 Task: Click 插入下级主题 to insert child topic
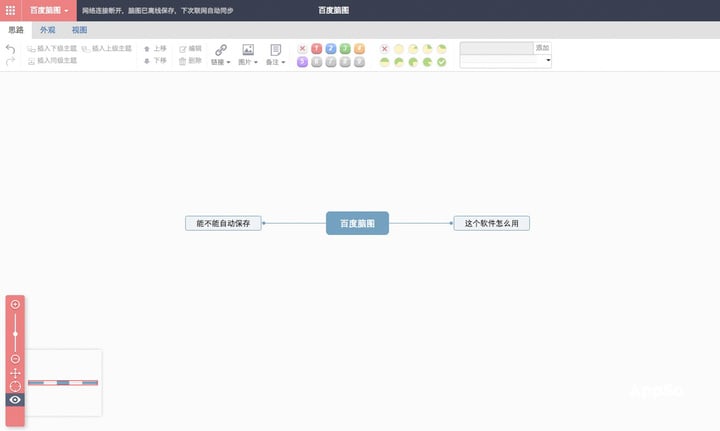[52, 48]
